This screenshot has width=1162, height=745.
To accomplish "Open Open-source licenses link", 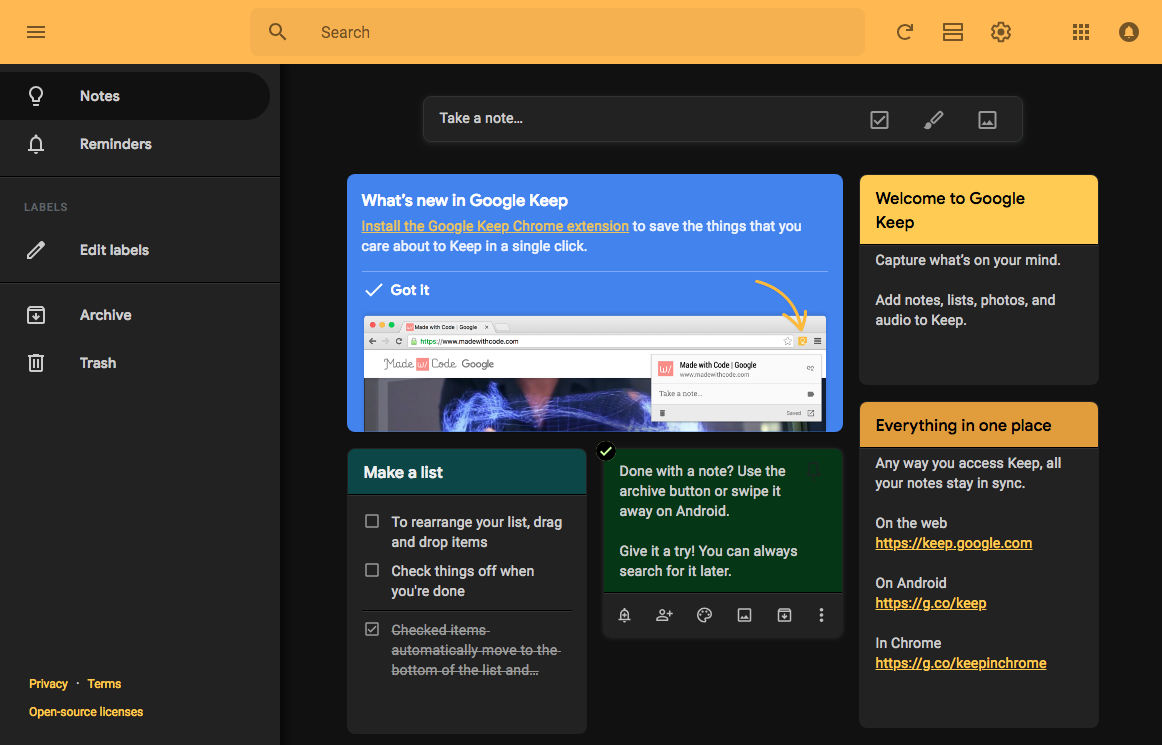I will (x=86, y=712).
